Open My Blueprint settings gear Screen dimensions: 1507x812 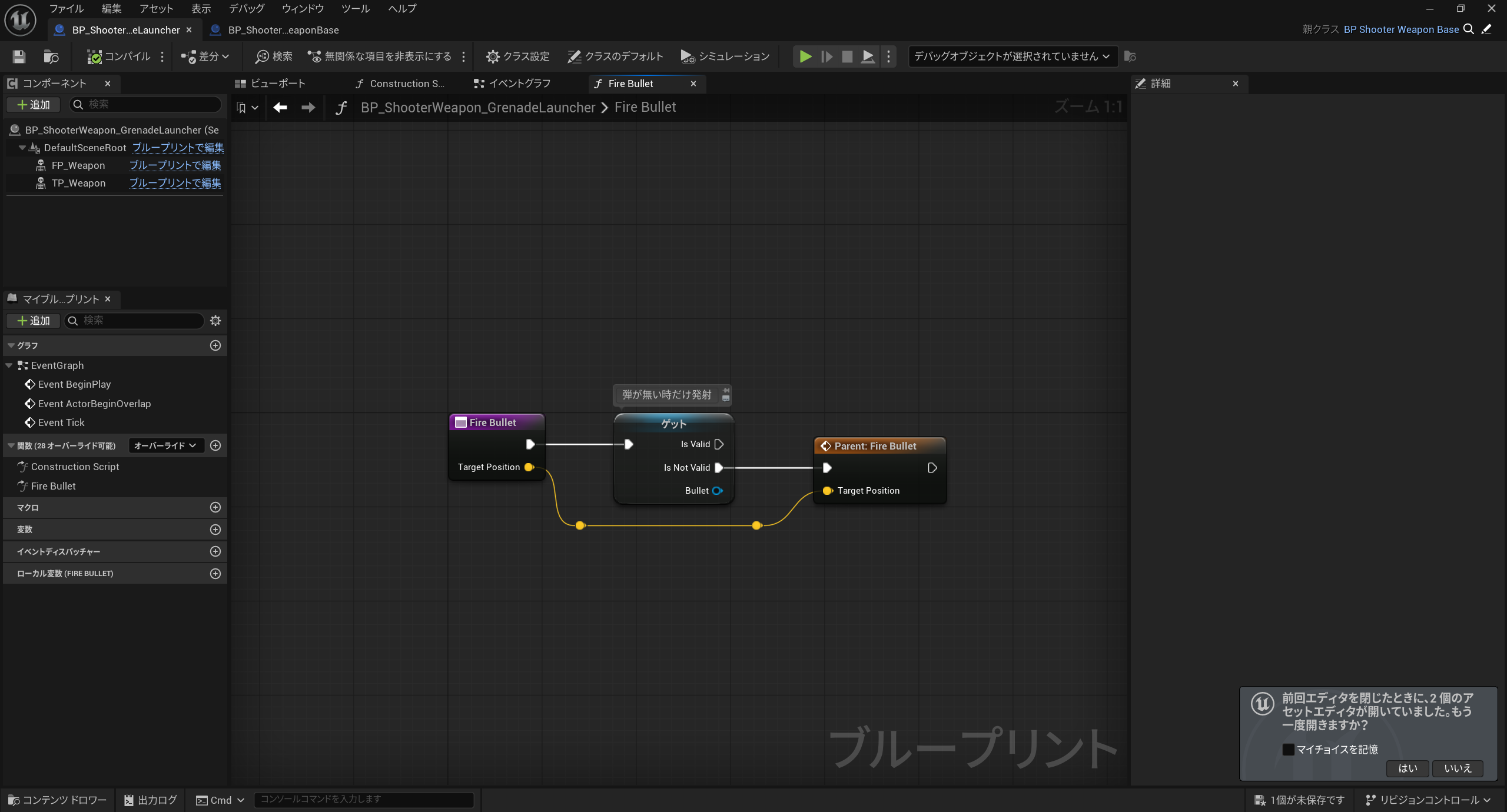click(x=215, y=321)
